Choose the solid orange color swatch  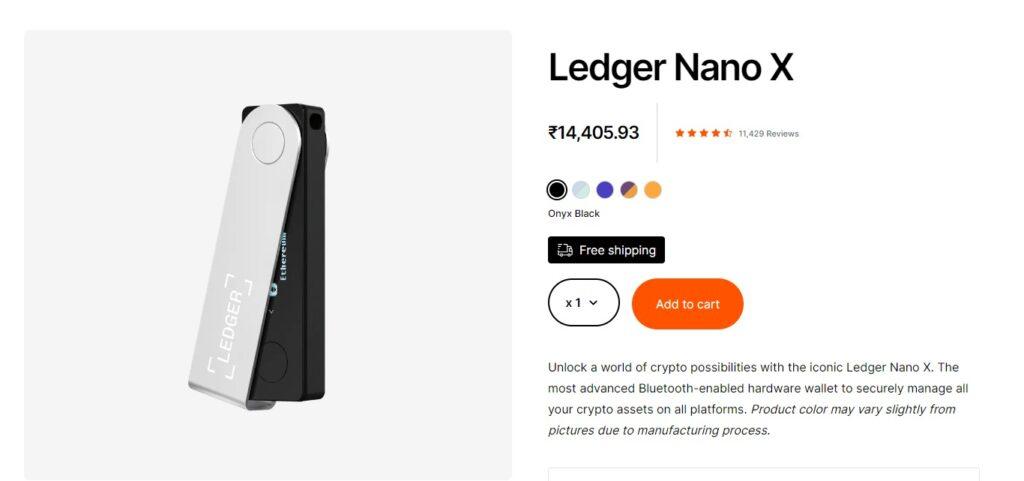click(653, 190)
